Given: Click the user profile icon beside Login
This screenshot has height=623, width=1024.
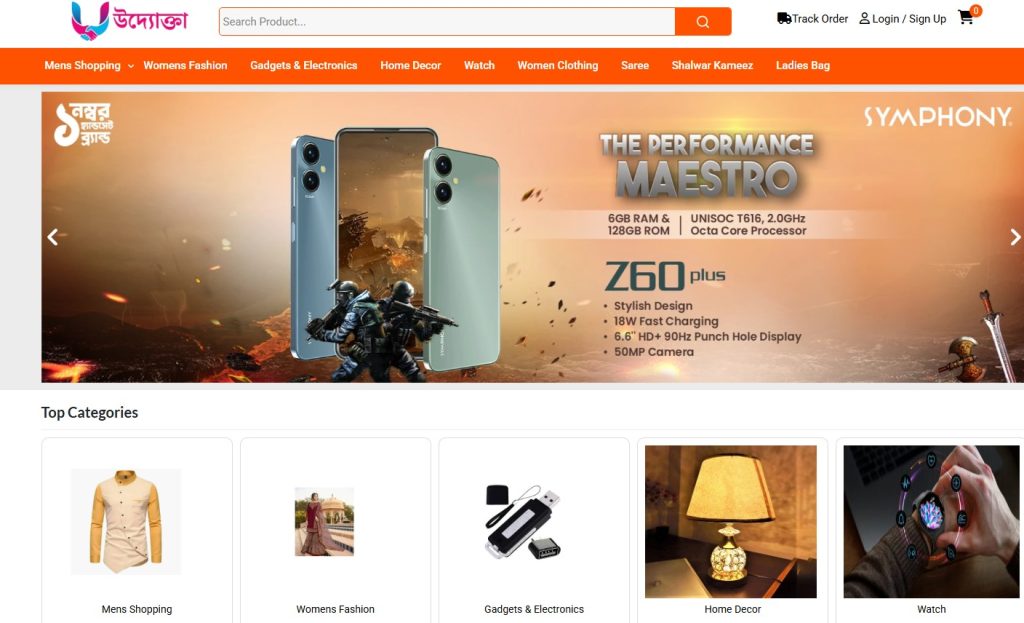Looking at the screenshot, I should [x=864, y=18].
